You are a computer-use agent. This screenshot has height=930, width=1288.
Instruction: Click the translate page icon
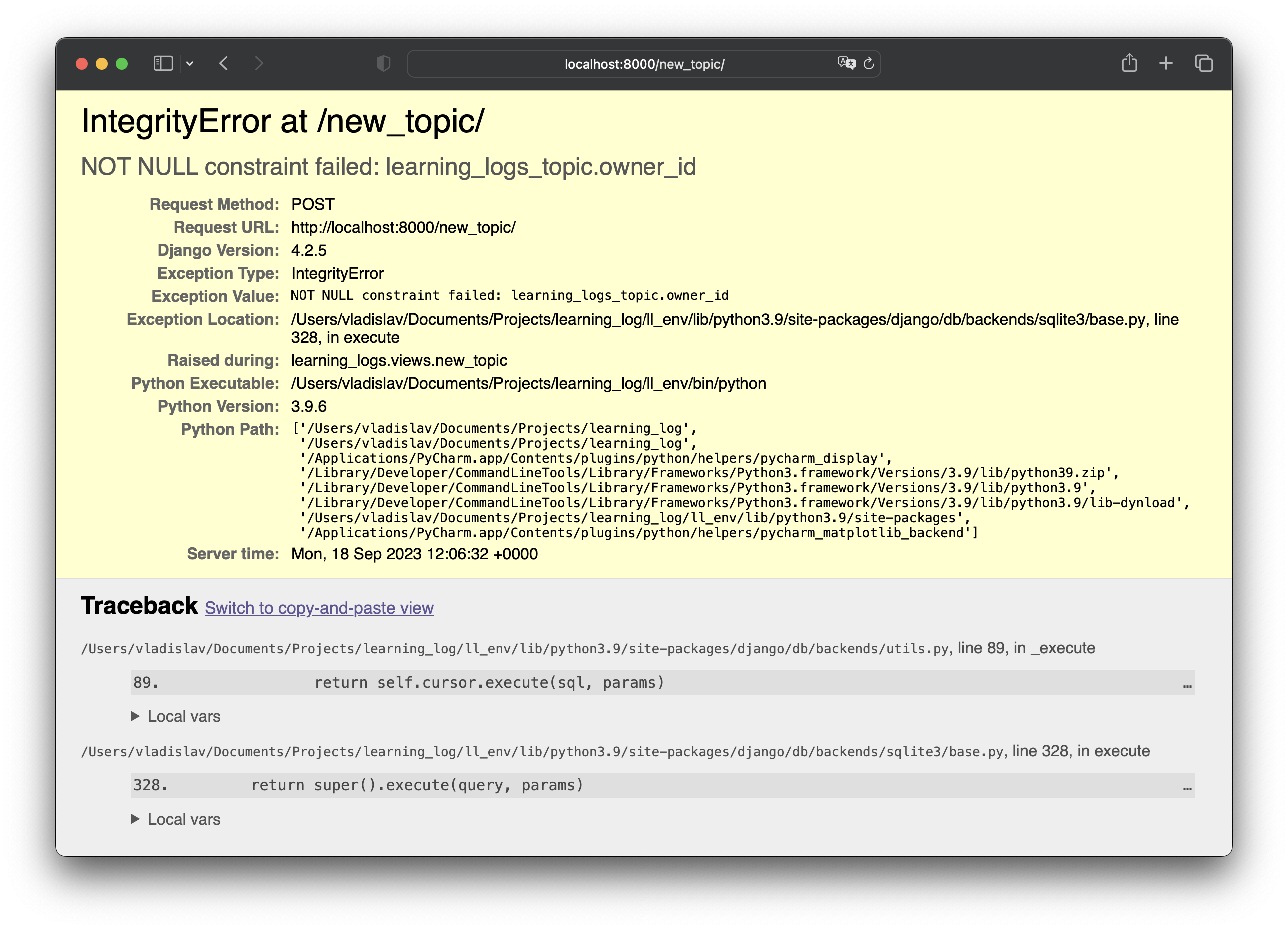pyautogui.click(x=846, y=63)
